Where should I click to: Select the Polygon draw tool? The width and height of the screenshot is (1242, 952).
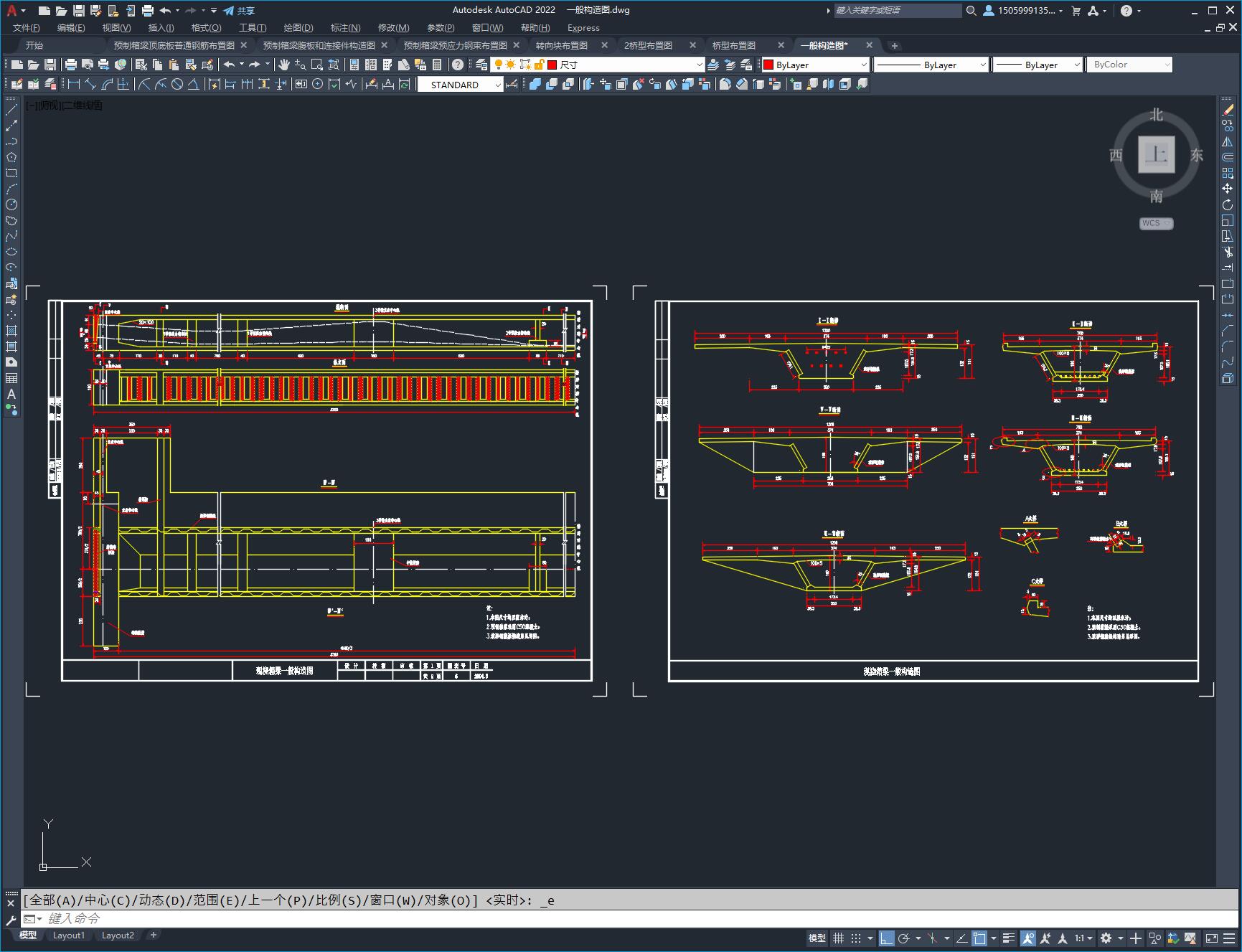[x=11, y=157]
